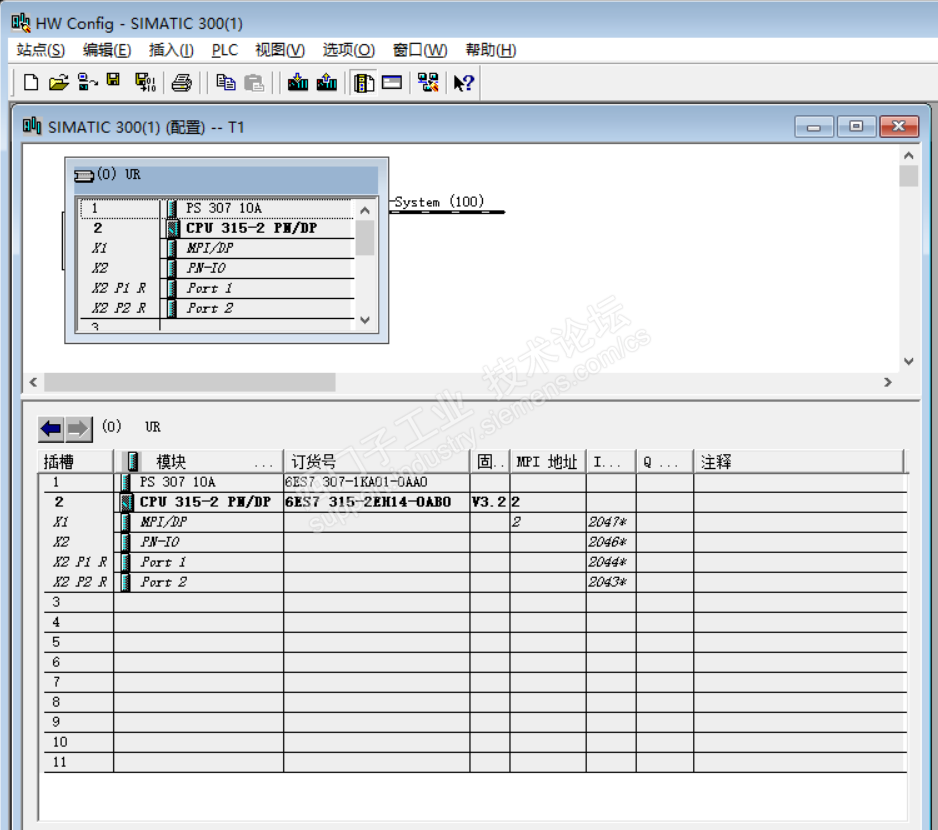
Task: Select the V3.2 firmware cell
Action: tap(490, 502)
